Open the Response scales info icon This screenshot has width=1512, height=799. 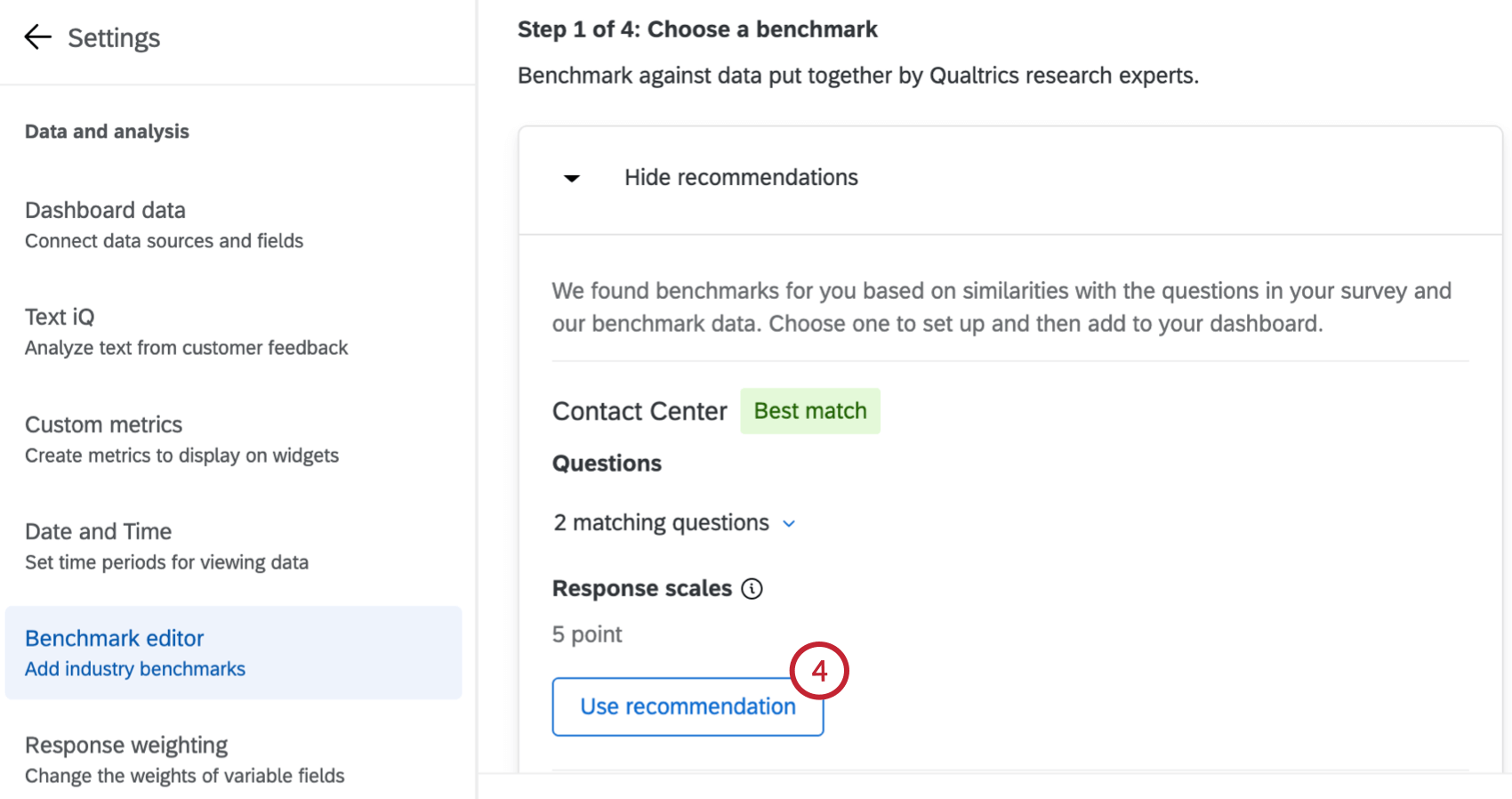752,588
